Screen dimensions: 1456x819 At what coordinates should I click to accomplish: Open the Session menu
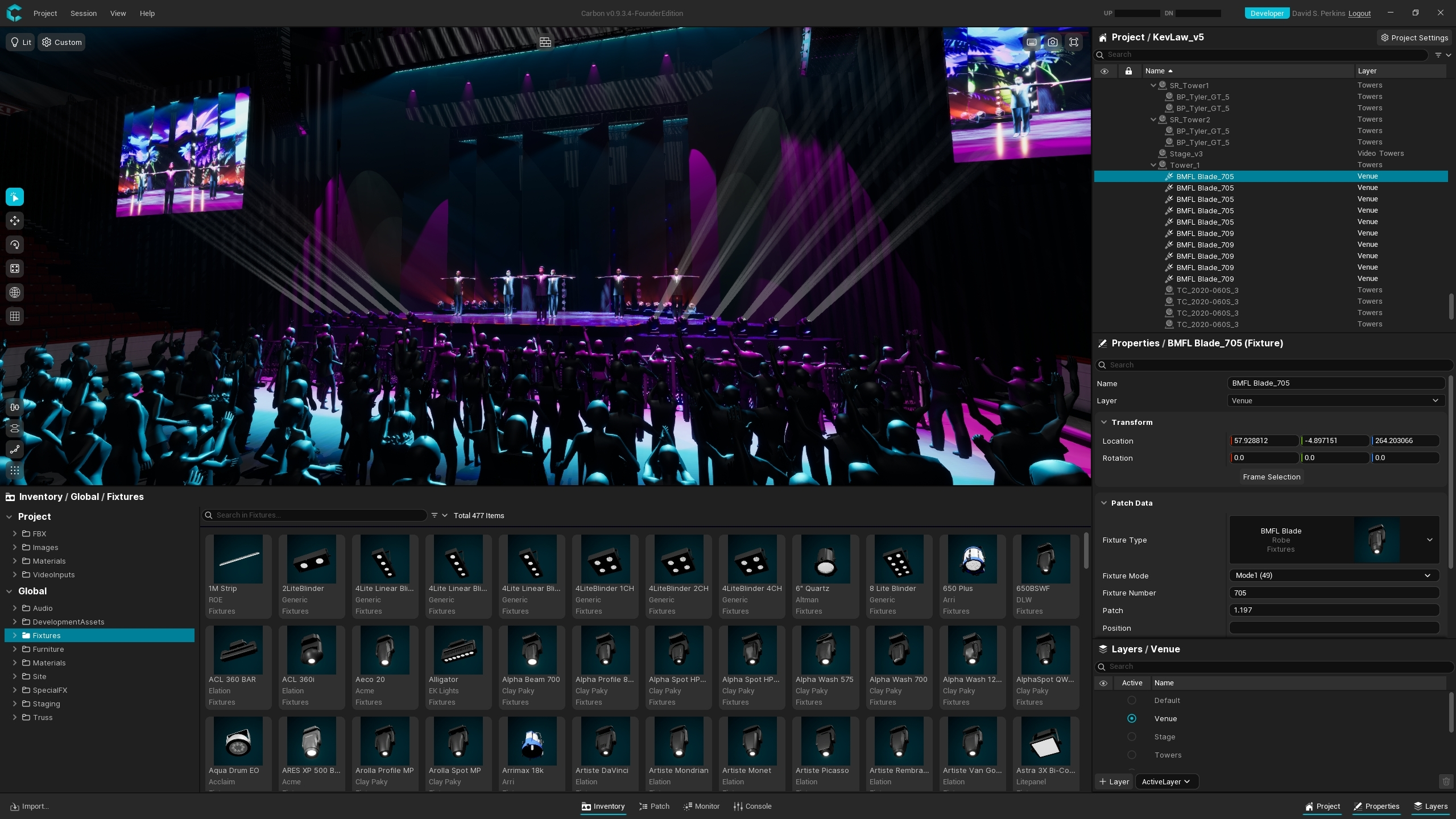(x=83, y=13)
